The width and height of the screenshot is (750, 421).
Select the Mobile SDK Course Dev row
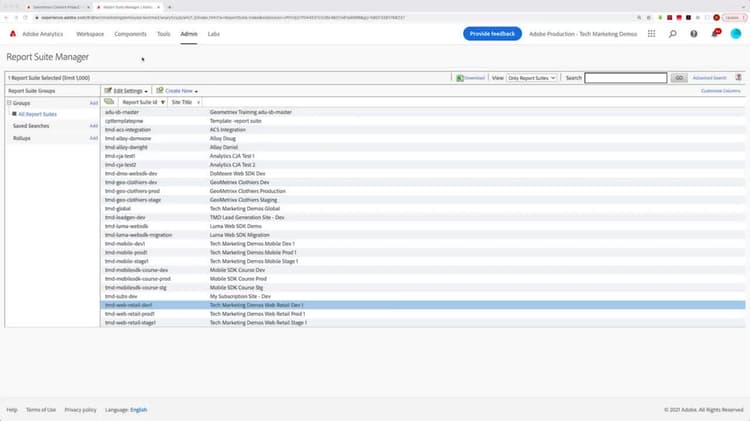tap(423, 270)
